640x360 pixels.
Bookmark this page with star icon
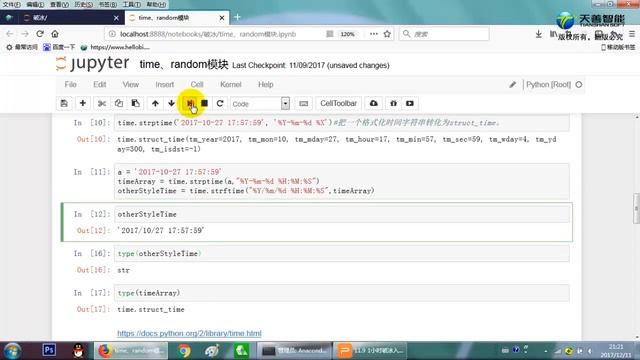[387, 34]
